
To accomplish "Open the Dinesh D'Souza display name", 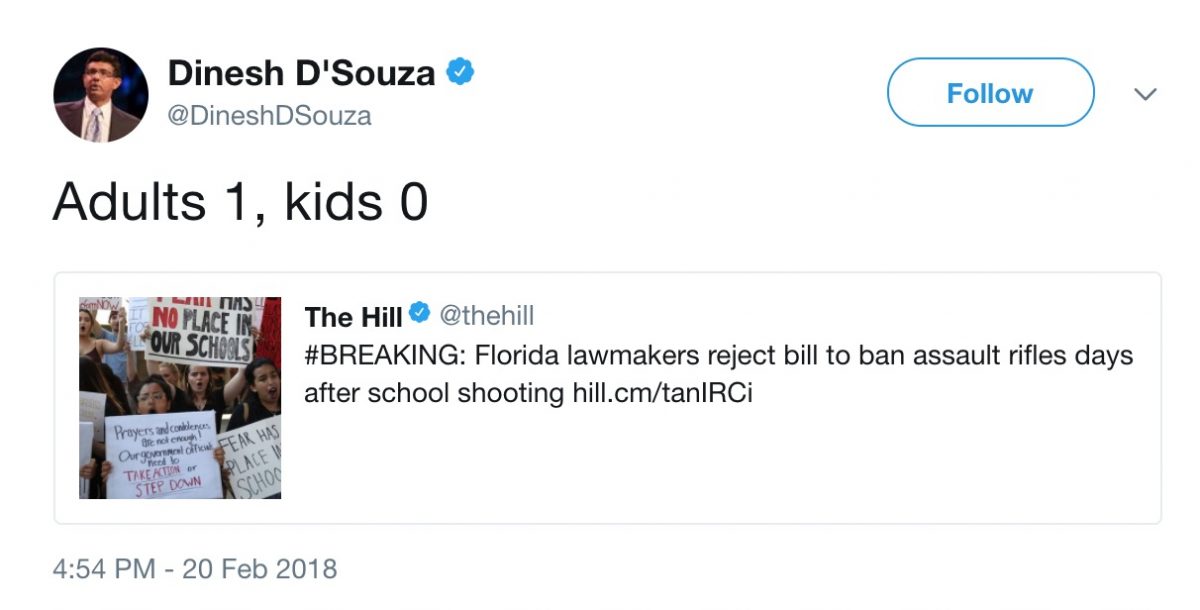I will [301, 73].
